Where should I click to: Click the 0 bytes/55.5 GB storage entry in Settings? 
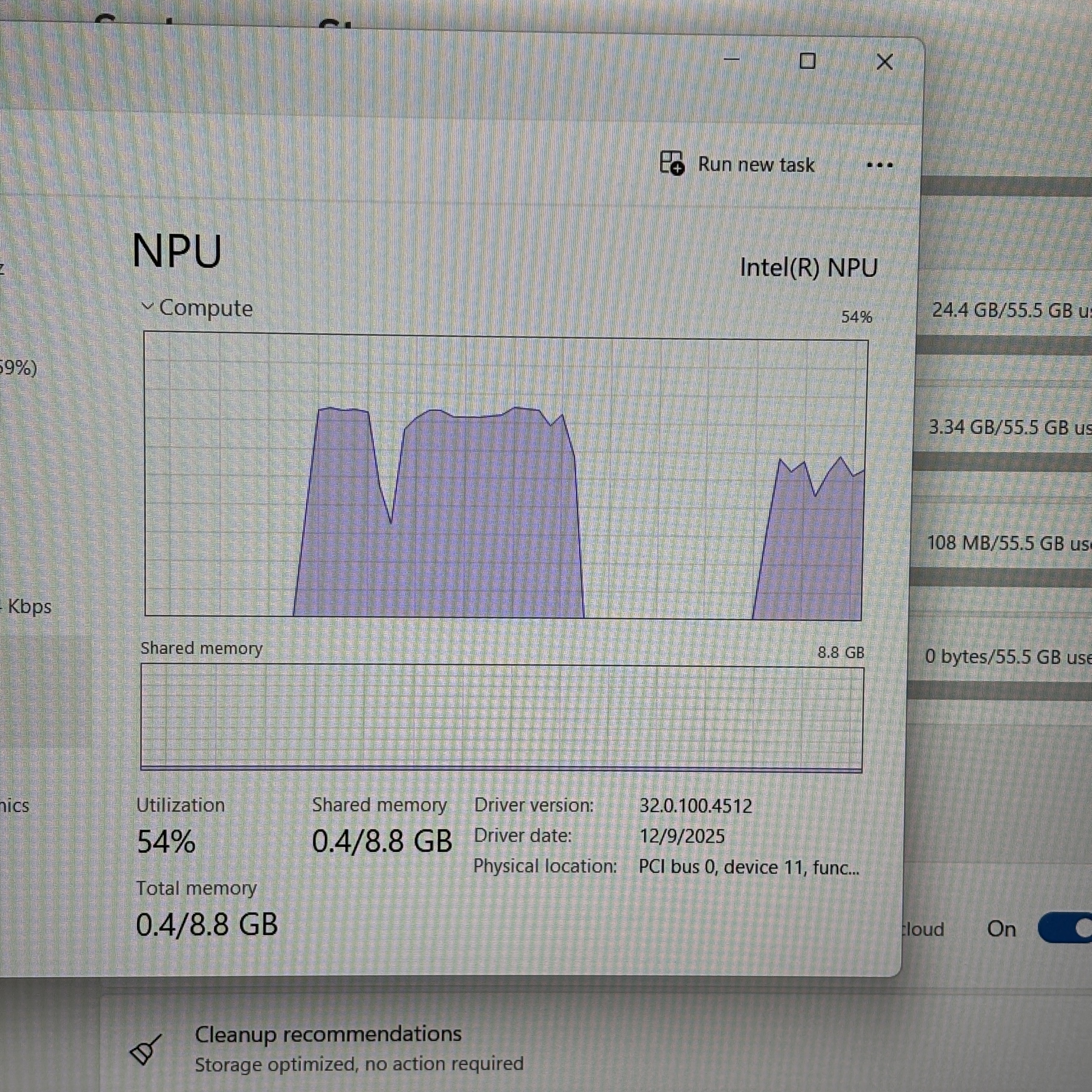click(1008, 657)
